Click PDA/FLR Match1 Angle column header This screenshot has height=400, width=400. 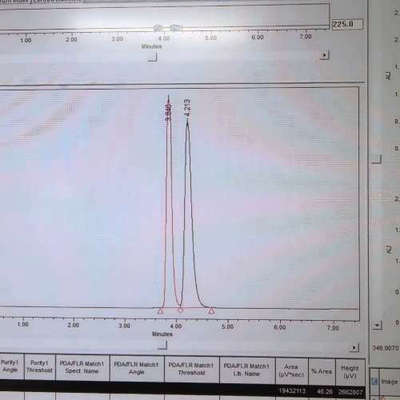click(137, 369)
